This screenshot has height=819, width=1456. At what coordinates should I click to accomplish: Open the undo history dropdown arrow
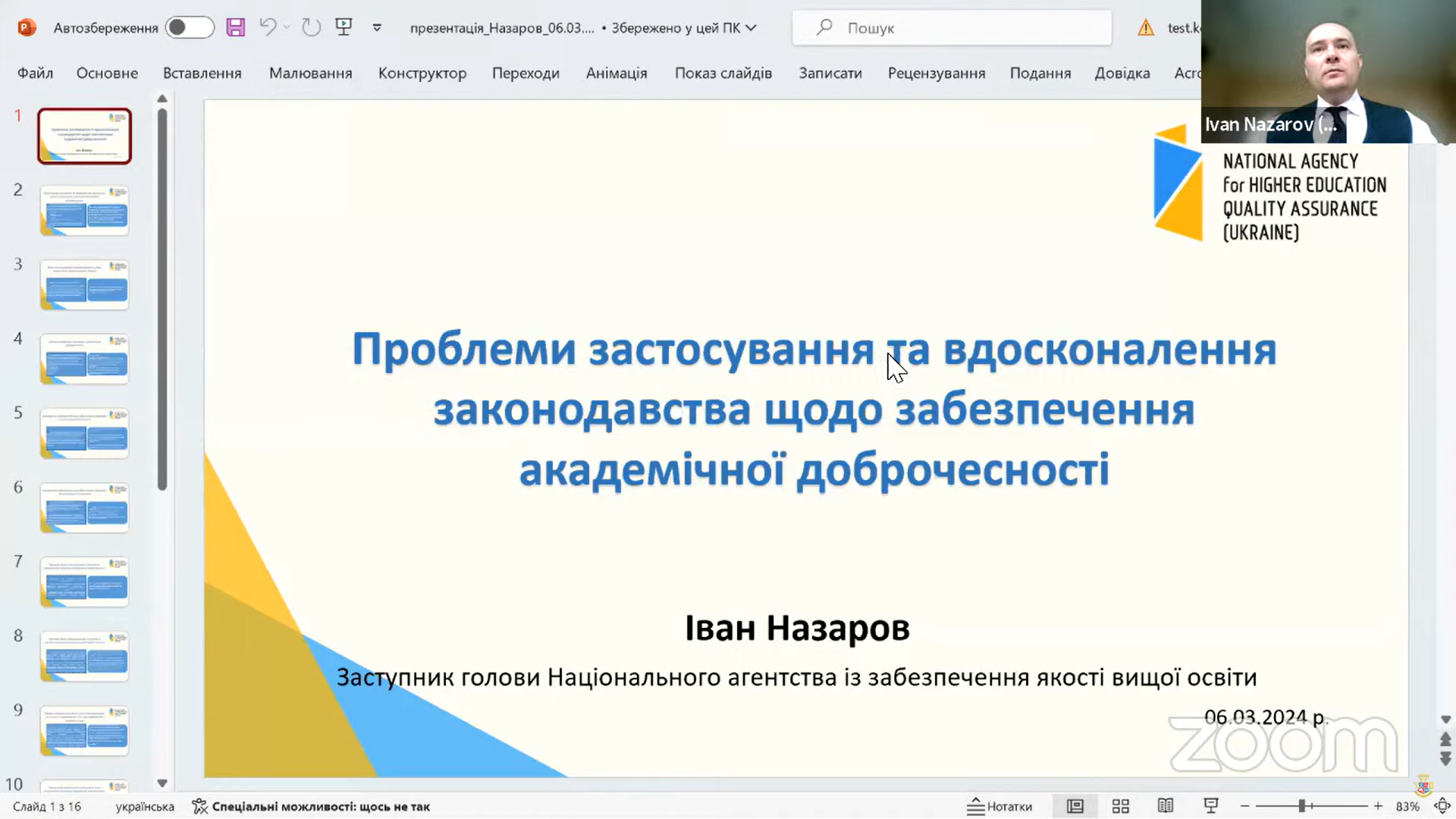pos(287,28)
